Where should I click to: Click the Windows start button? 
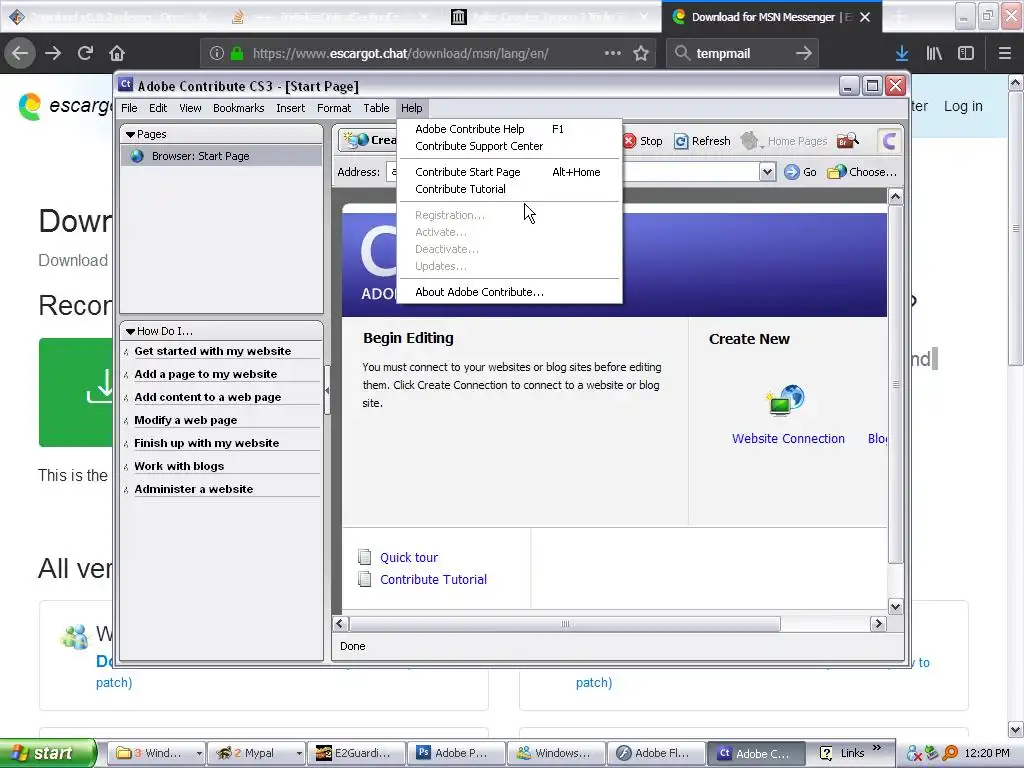point(48,753)
